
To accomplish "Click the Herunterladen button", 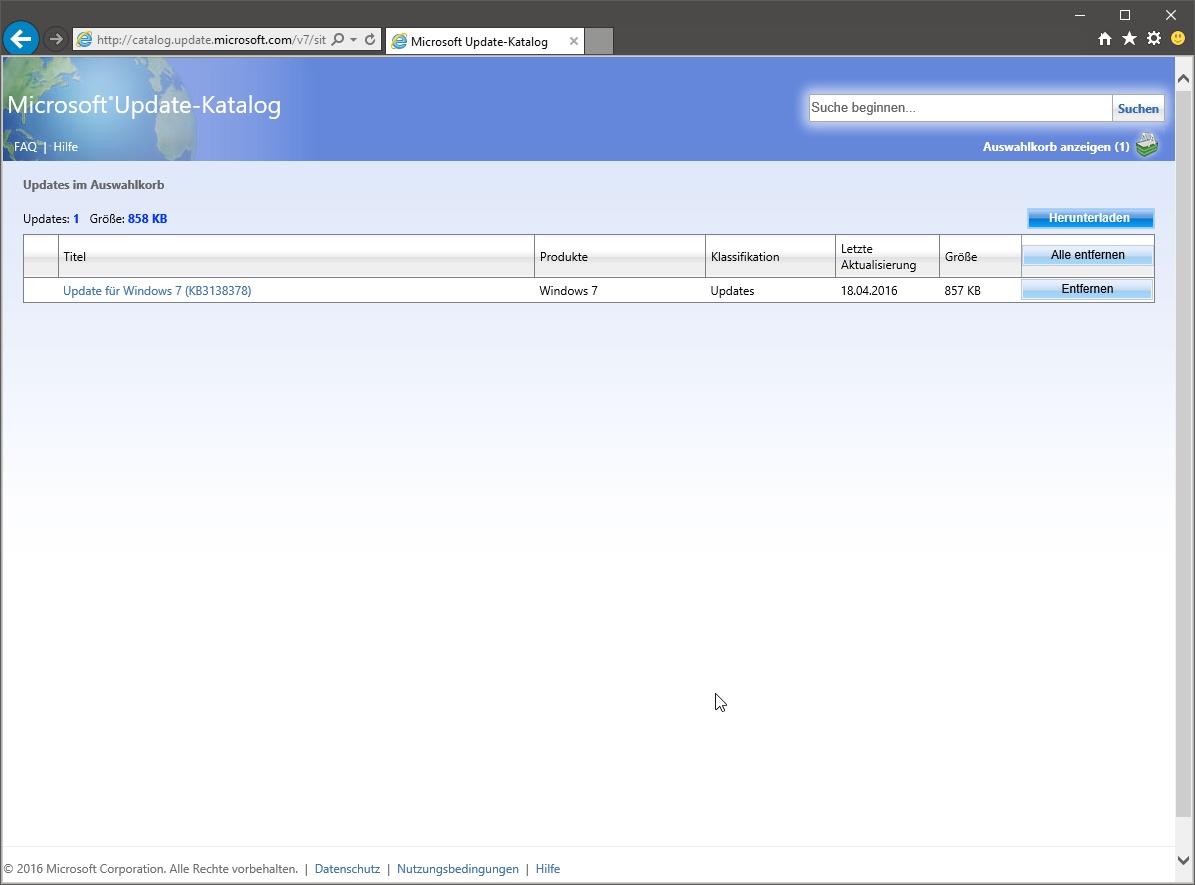I will pos(1090,218).
